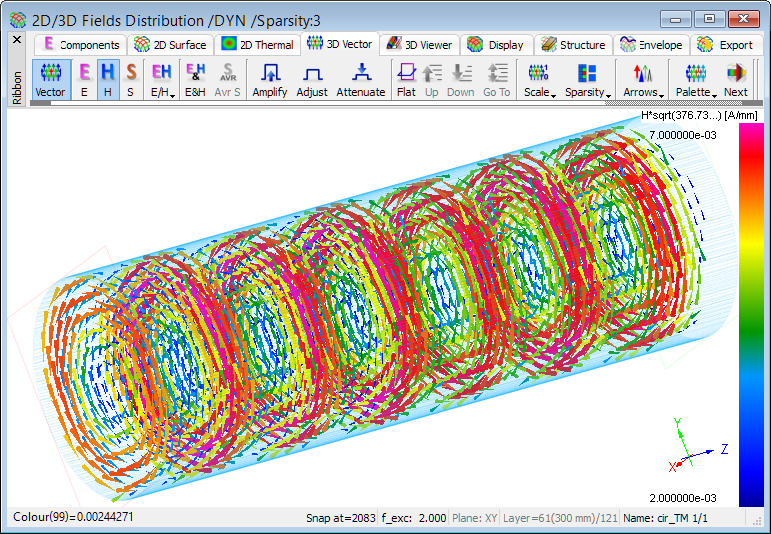Open the 3D Viewer tab
The width and height of the screenshot is (771, 534).
pyautogui.click(x=420, y=44)
